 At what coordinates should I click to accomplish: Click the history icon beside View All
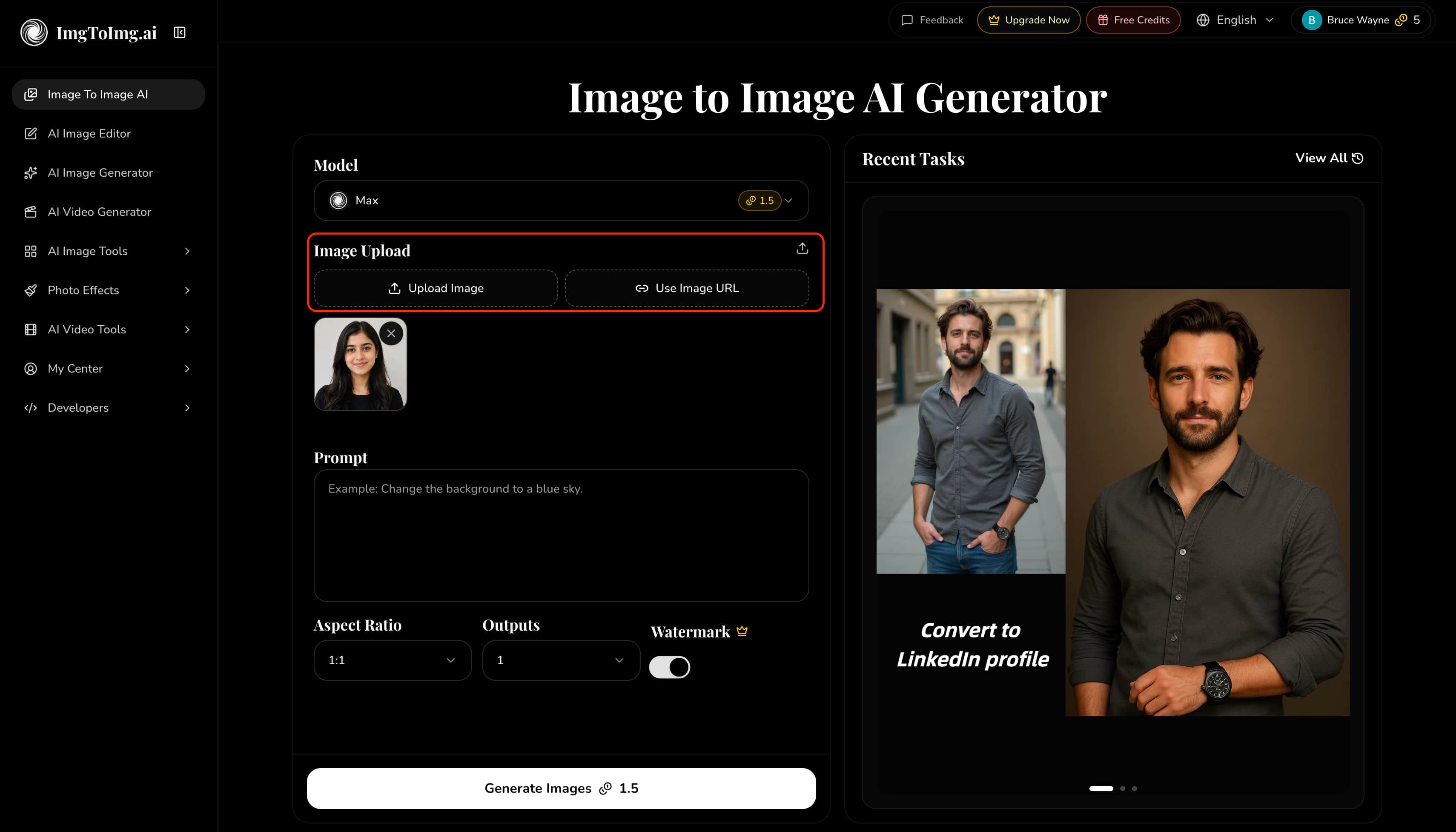coord(1358,158)
